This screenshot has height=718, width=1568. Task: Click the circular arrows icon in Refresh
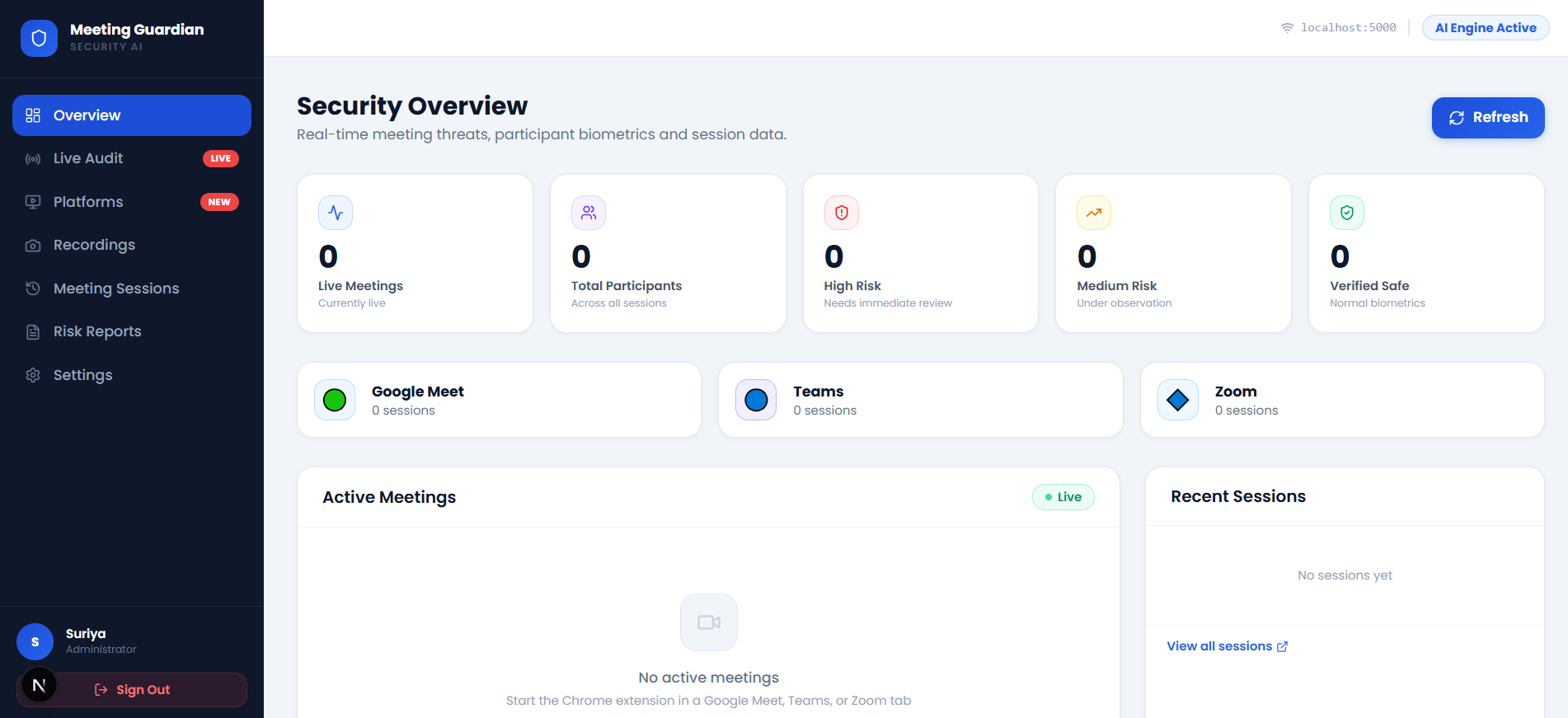click(x=1457, y=118)
